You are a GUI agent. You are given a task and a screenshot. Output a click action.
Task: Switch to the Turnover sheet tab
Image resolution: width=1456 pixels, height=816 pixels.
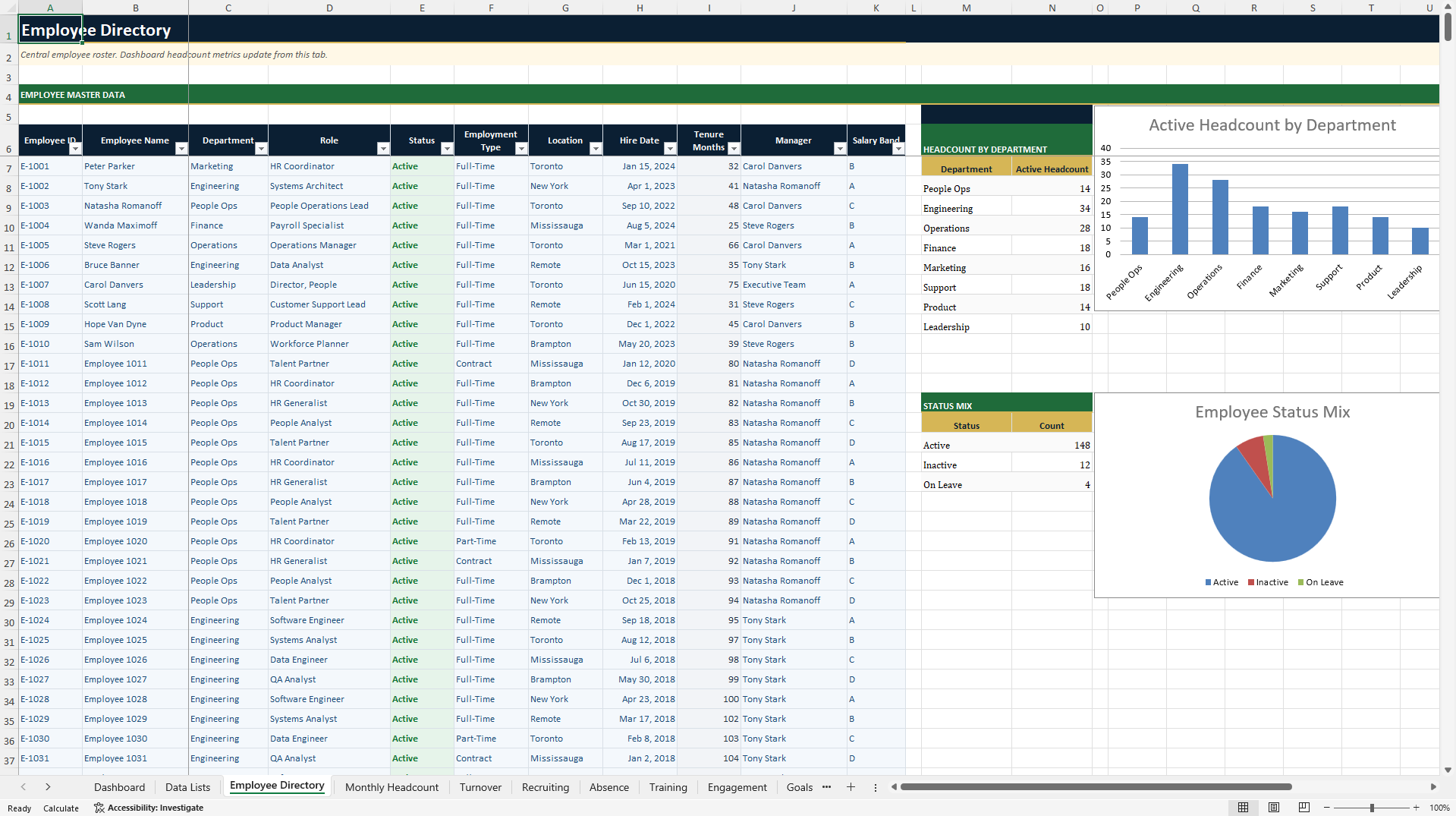pos(480,787)
